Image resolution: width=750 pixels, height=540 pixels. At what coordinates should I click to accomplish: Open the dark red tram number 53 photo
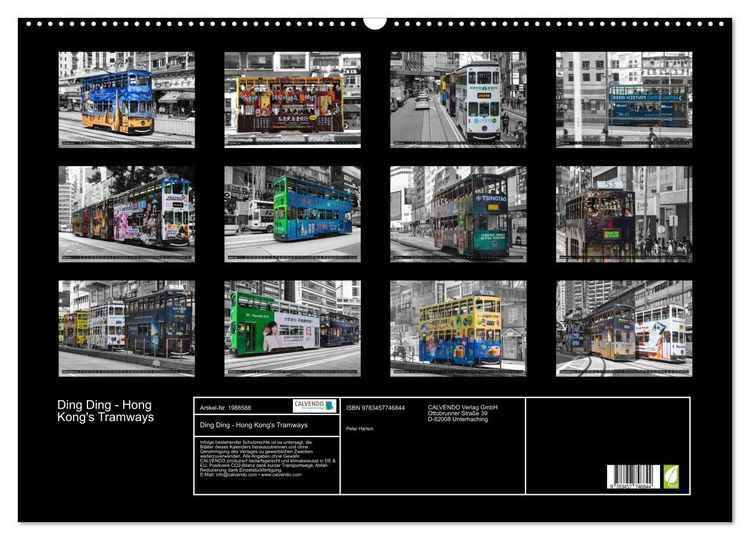coord(624,214)
